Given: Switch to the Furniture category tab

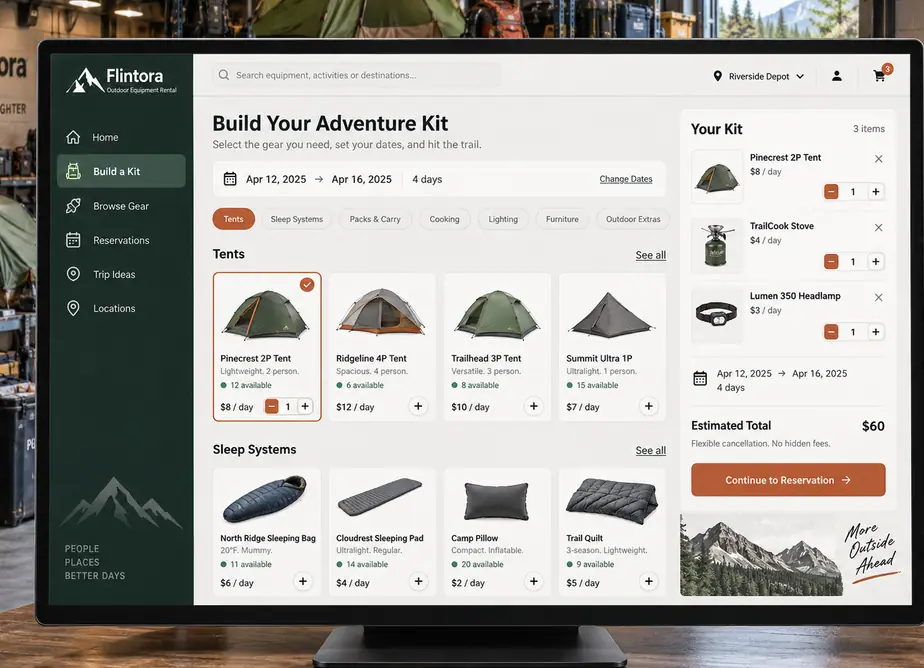Looking at the screenshot, I should tap(562, 219).
